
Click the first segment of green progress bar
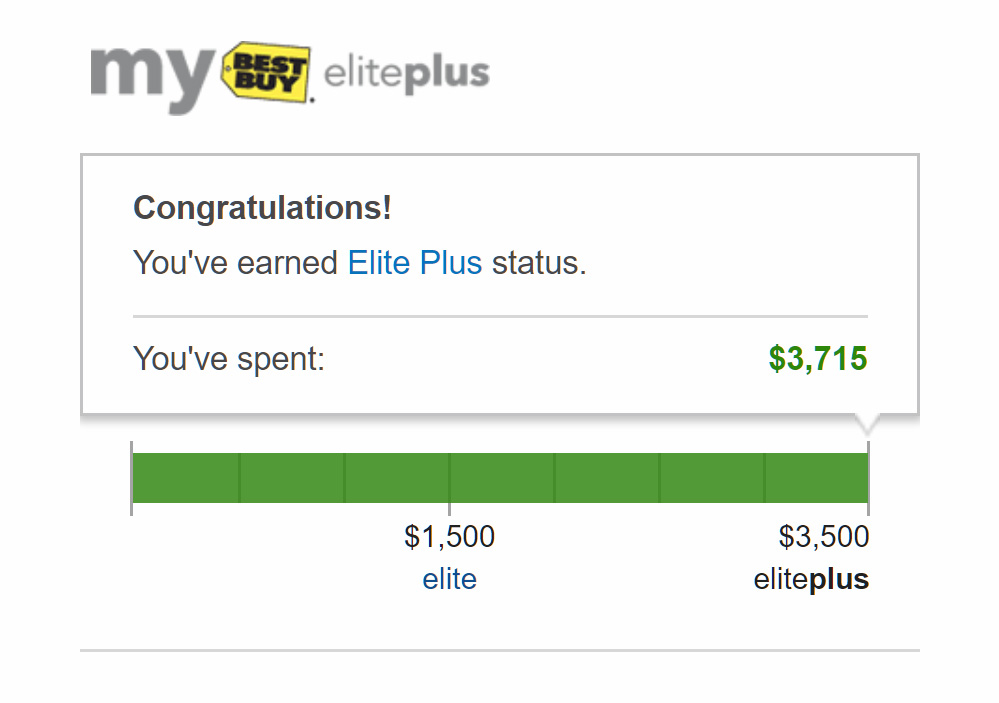coord(186,478)
